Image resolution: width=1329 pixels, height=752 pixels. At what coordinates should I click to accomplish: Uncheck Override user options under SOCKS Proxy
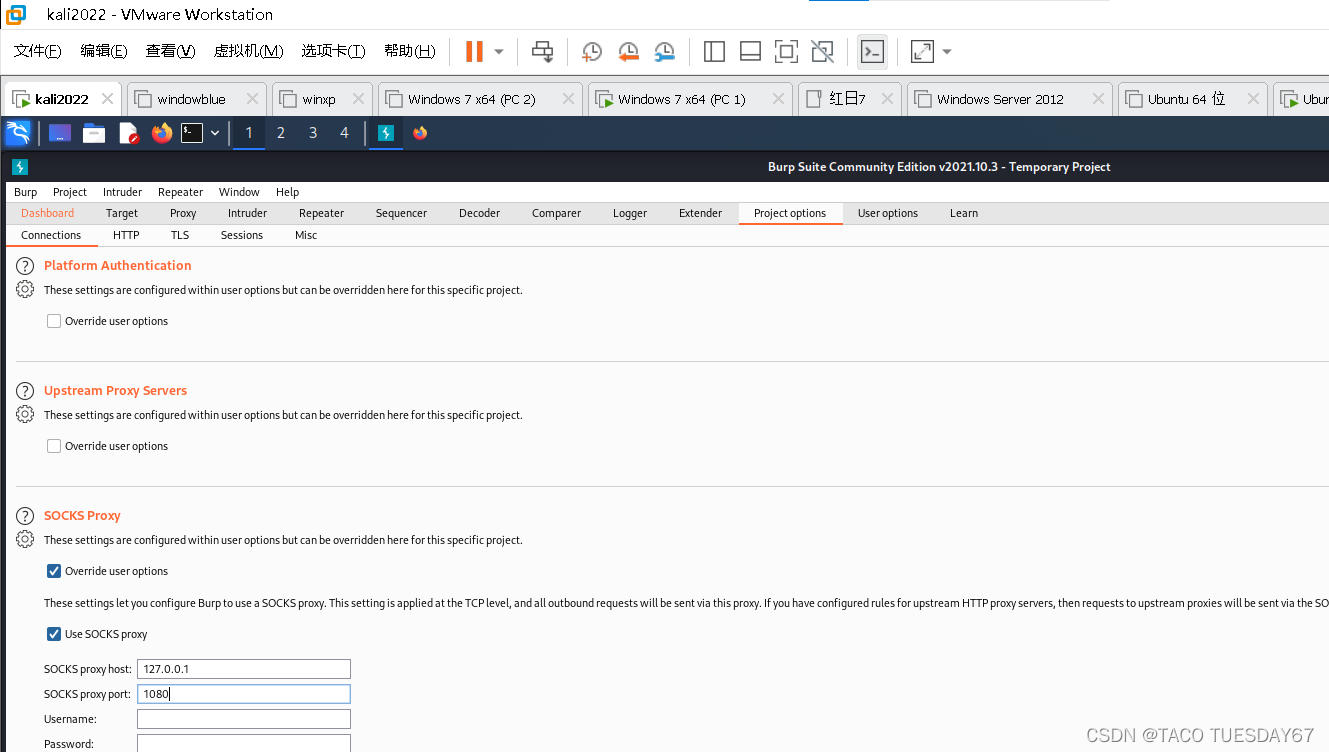54,571
